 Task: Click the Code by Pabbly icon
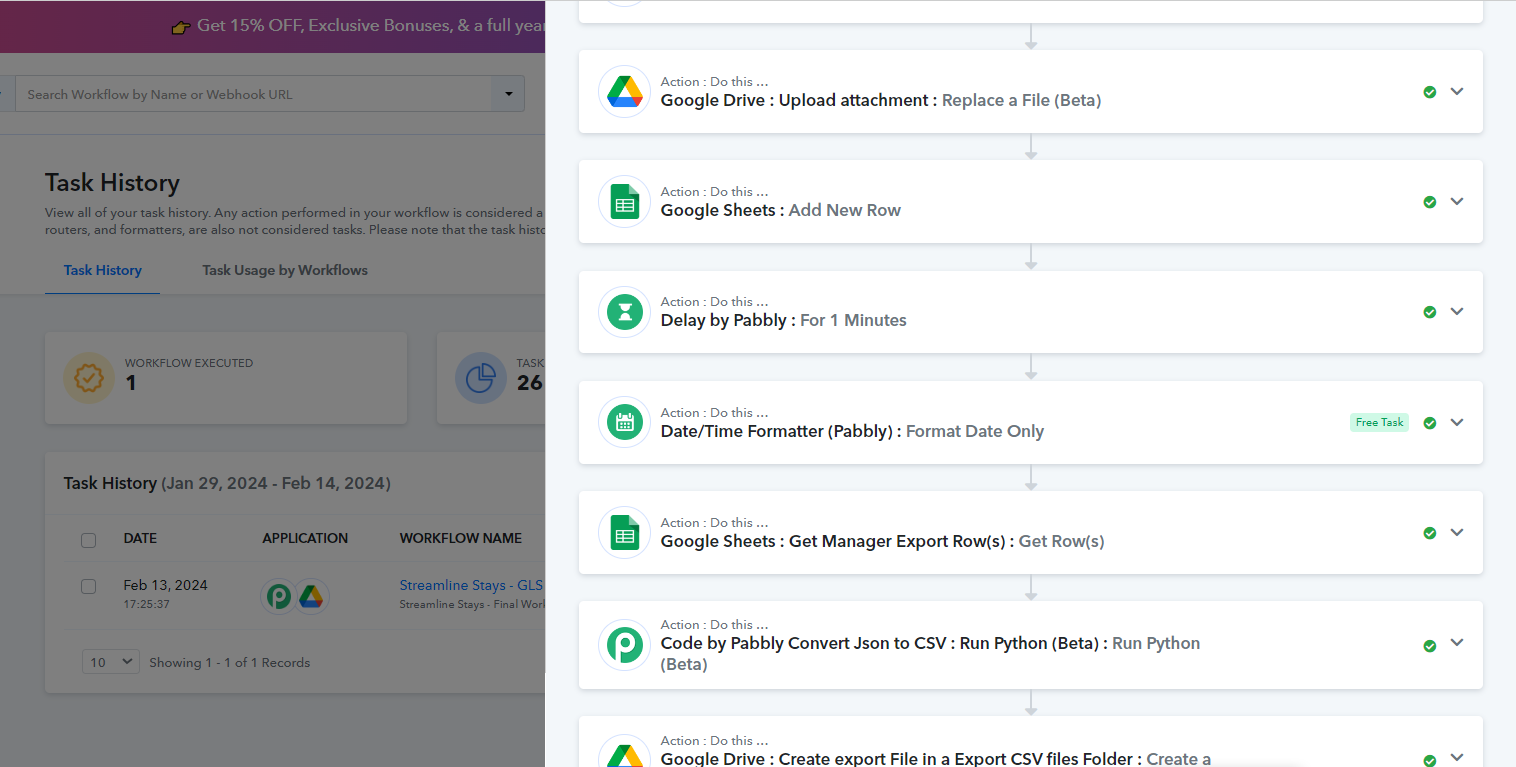(x=625, y=645)
